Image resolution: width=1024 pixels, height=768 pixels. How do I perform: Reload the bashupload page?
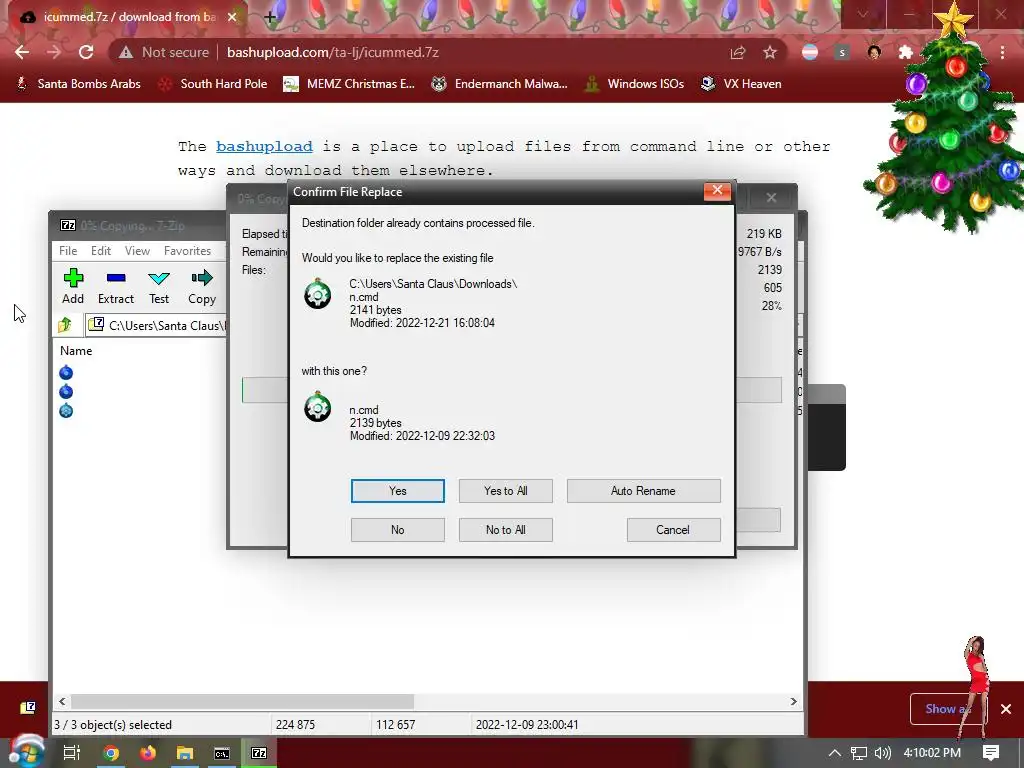click(86, 52)
